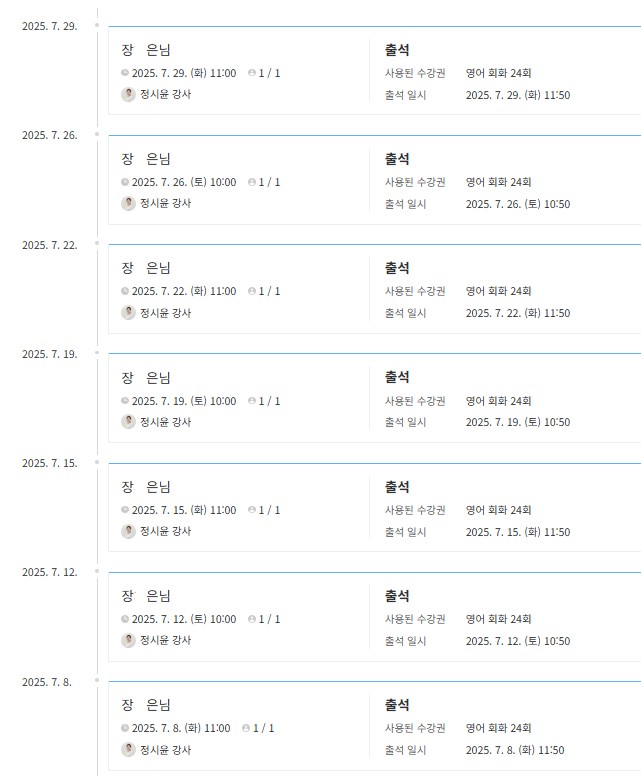Click instructor 정시윤's avatar on July 22 entry
This screenshot has width=641, height=776.
128,312
